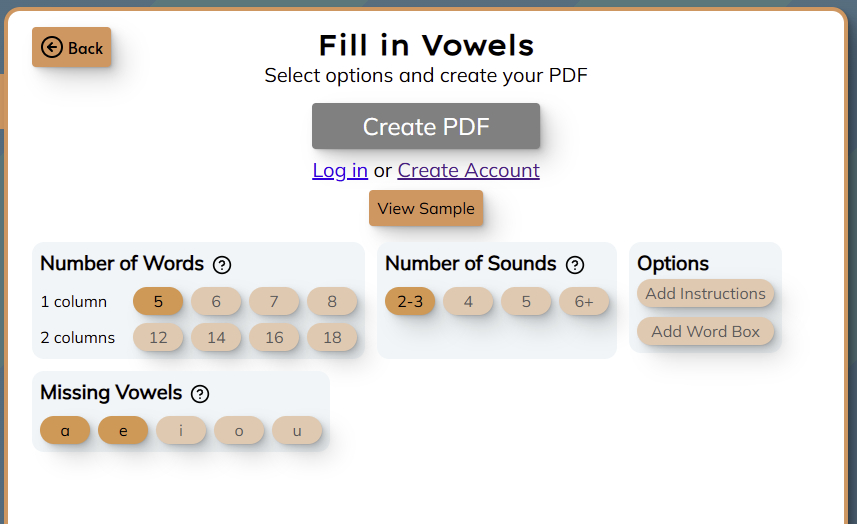Open help icon beside Missing Vowels
This screenshot has width=857, height=524.
(x=200, y=394)
